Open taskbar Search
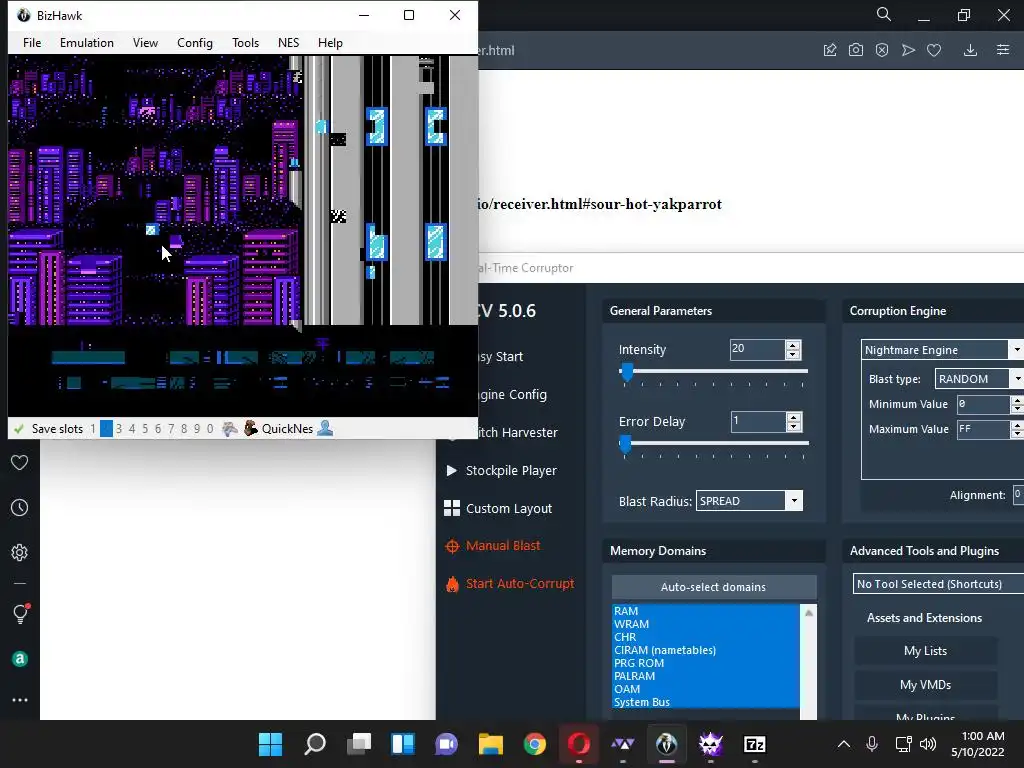 (315, 744)
